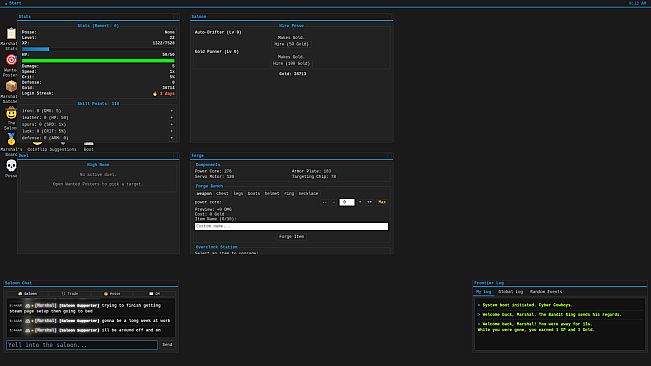Focus the 'Yell into the saloon' input

[x=82, y=345]
